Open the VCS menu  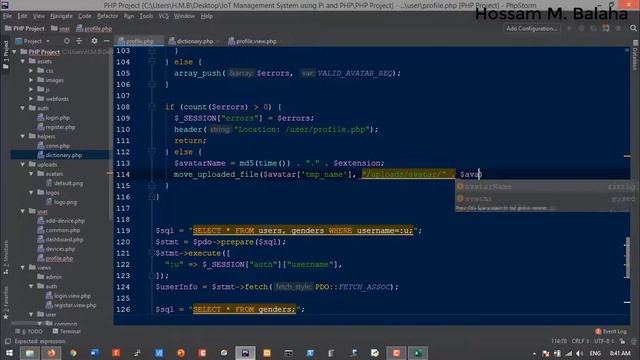(x=164, y=16)
